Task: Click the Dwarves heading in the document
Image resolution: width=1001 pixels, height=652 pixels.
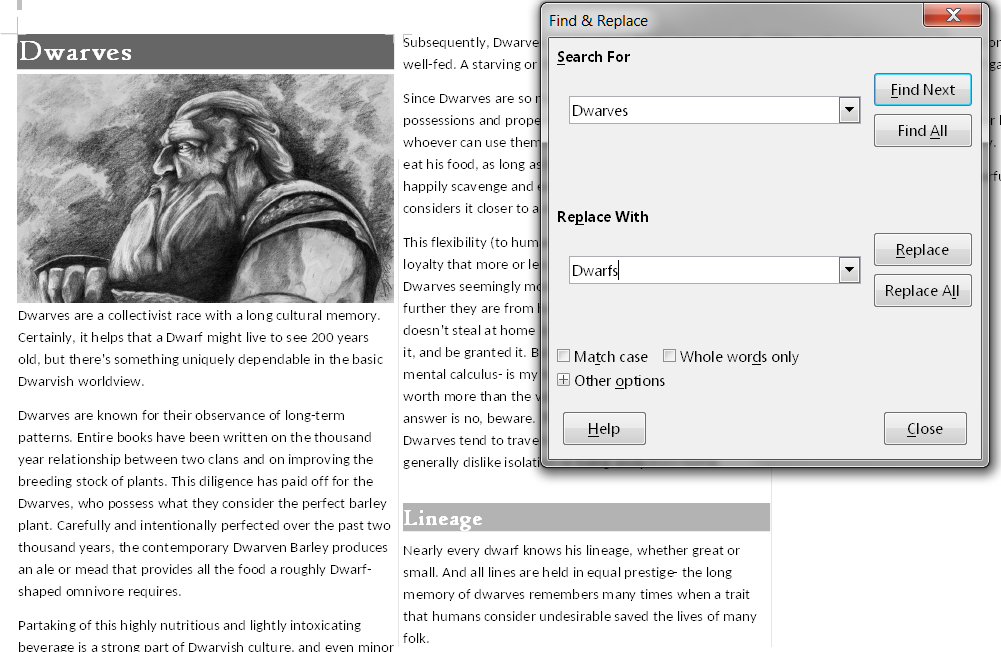Action: [x=76, y=52]
